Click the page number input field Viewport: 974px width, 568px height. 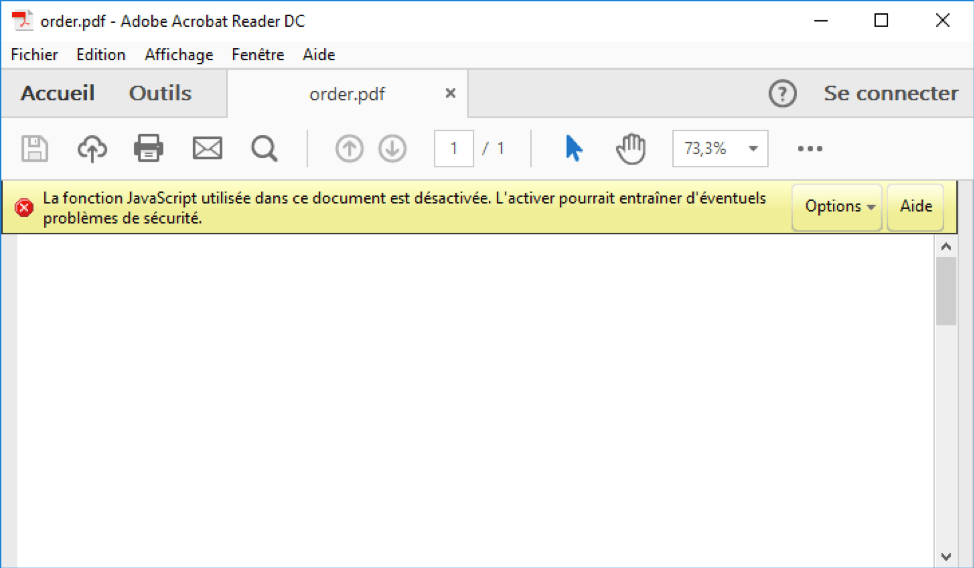454,149
